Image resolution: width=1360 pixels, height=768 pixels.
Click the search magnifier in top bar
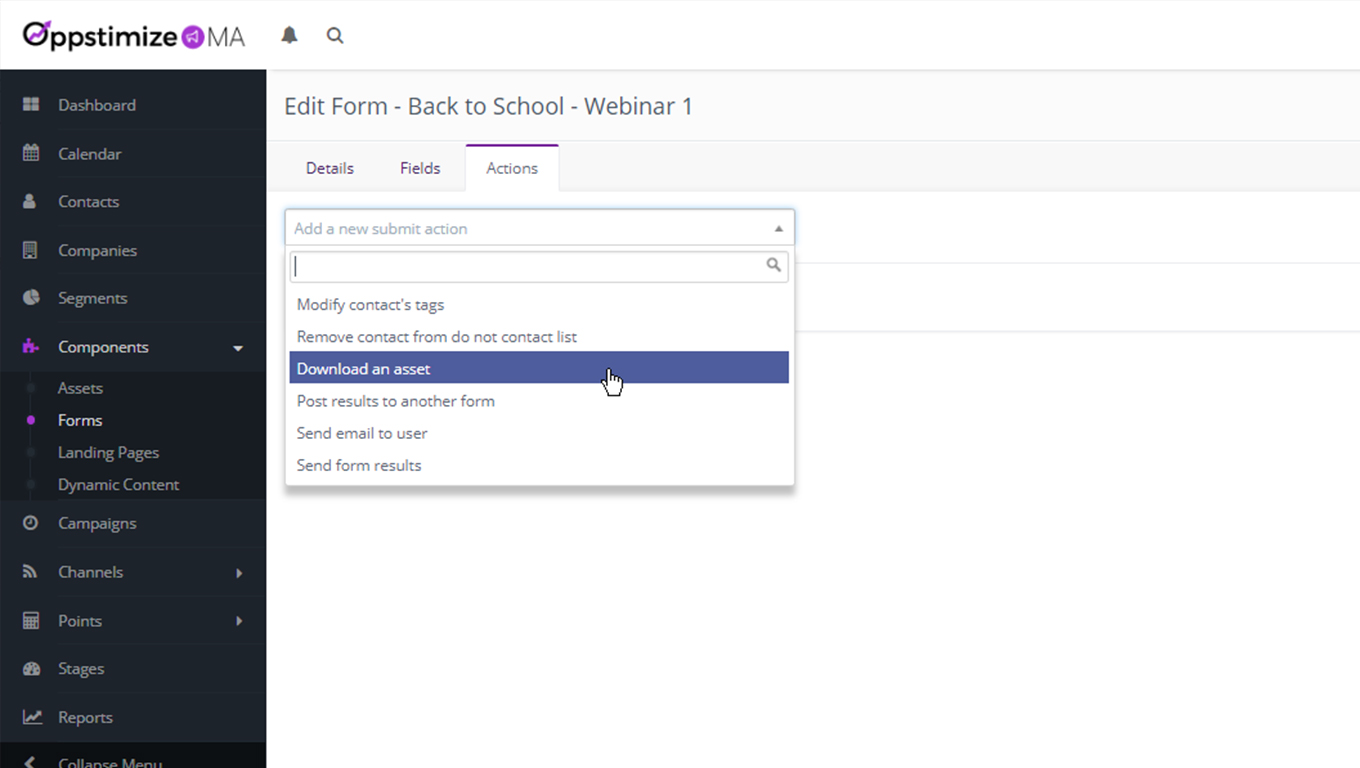click(x=335, y=35)
